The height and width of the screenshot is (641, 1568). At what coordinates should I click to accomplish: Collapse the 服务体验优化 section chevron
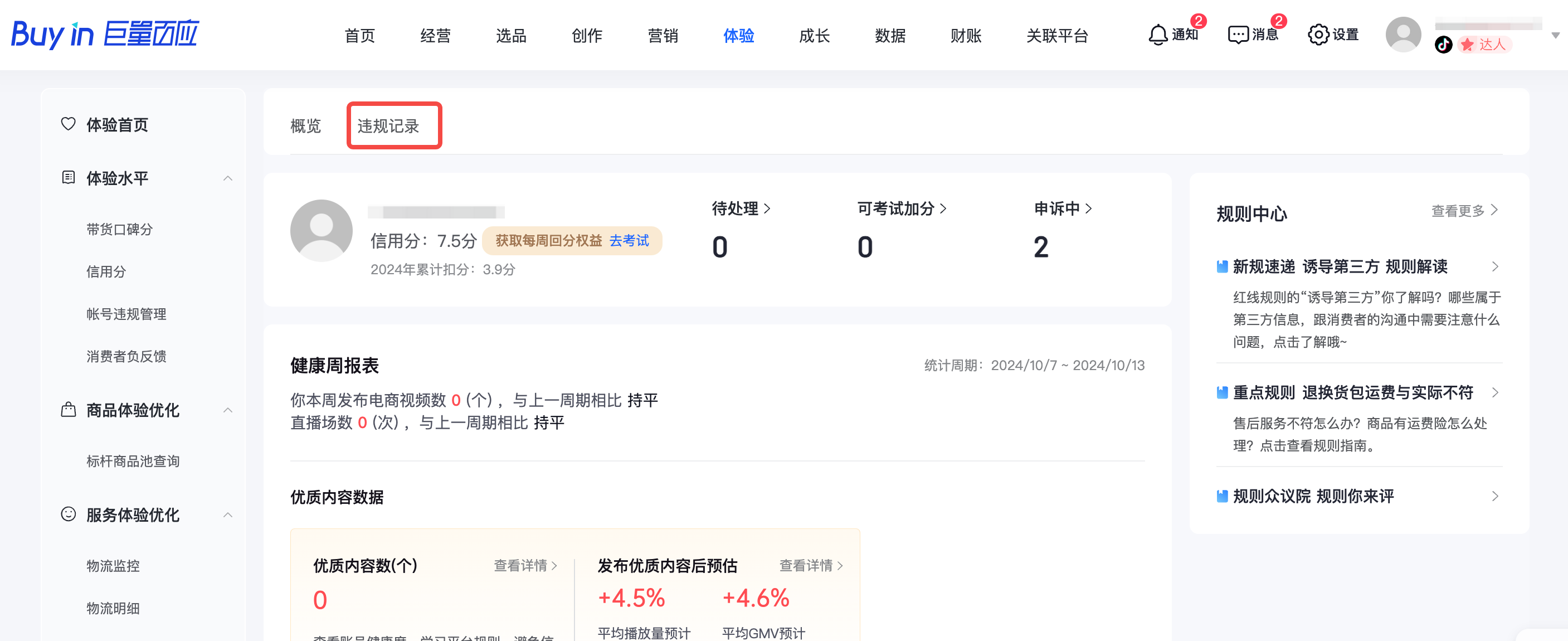click(x=228, y=515)
